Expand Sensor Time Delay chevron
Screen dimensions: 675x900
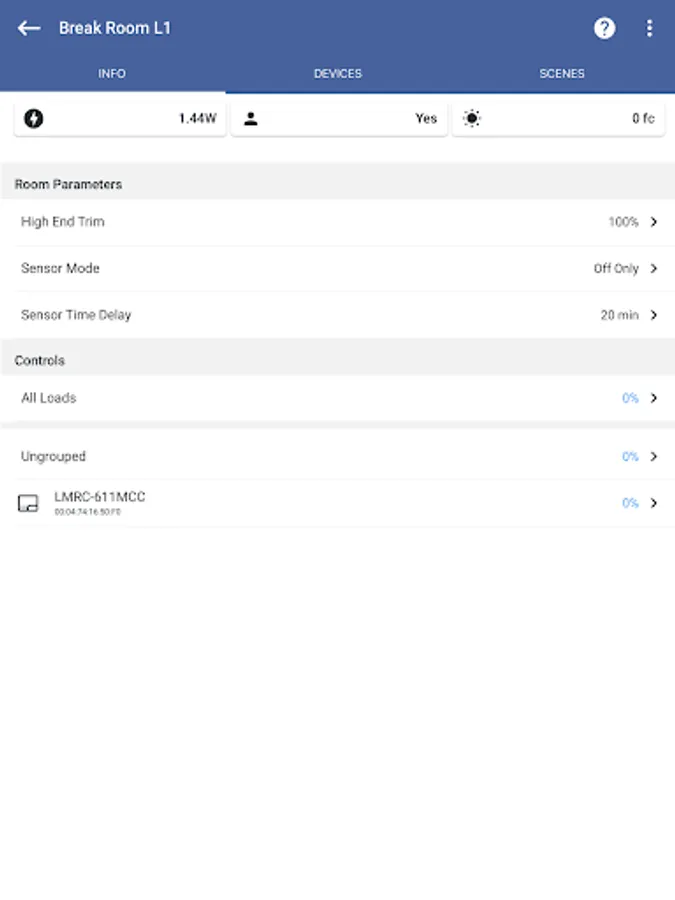tap(654, 315)
